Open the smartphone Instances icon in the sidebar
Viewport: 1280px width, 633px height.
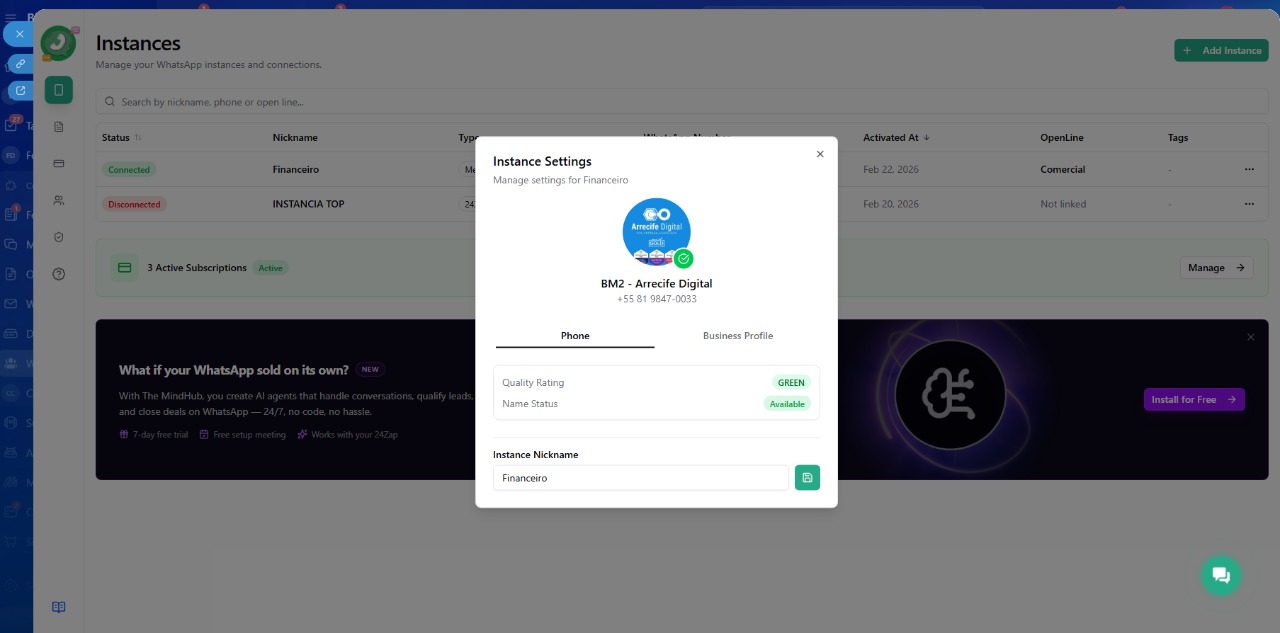pos(59,90)
